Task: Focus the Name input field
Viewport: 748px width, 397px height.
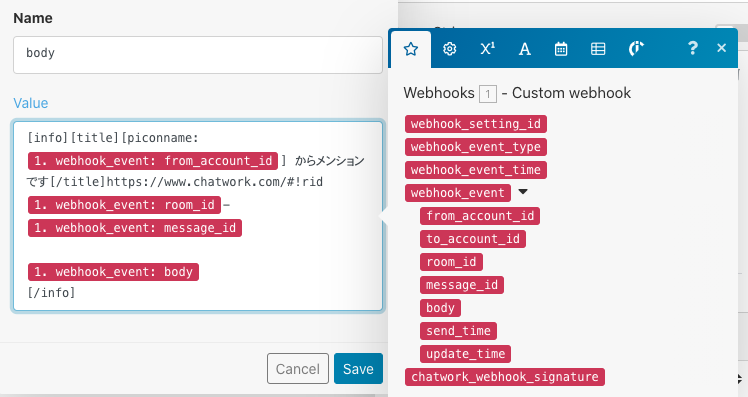Action: click(198, 55)
